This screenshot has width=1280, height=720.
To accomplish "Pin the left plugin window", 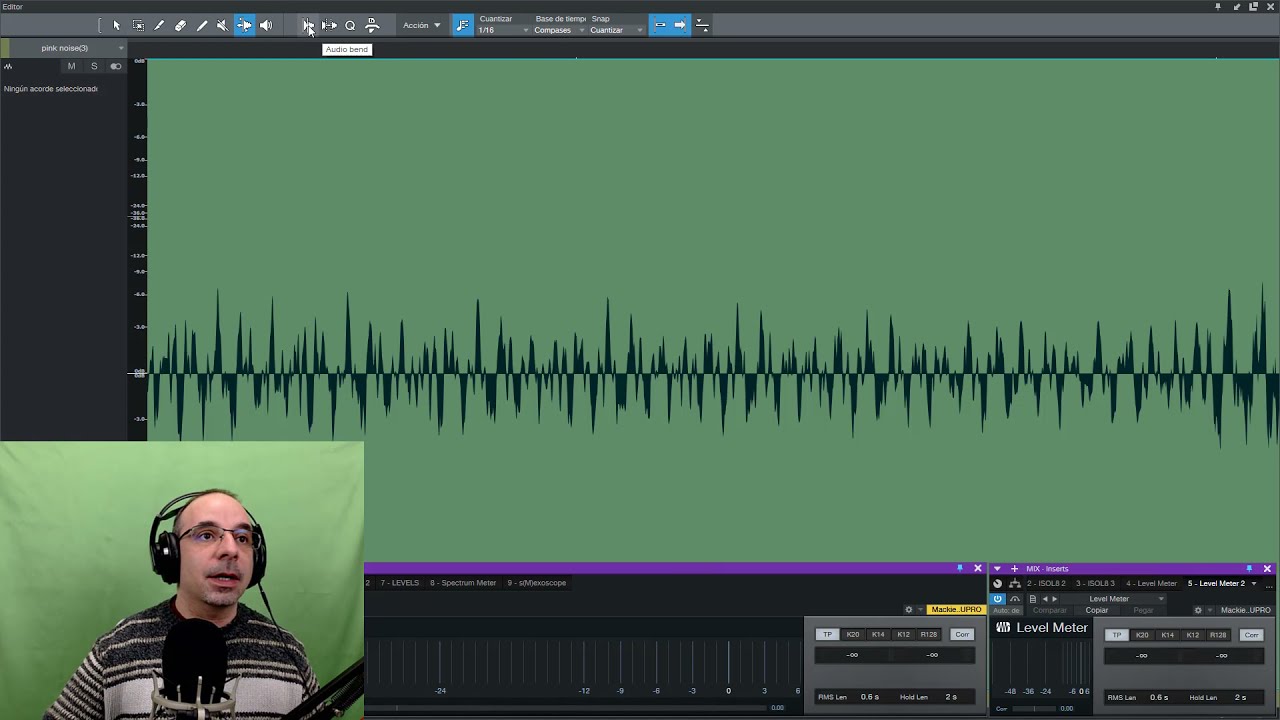I will pos(960,568).
